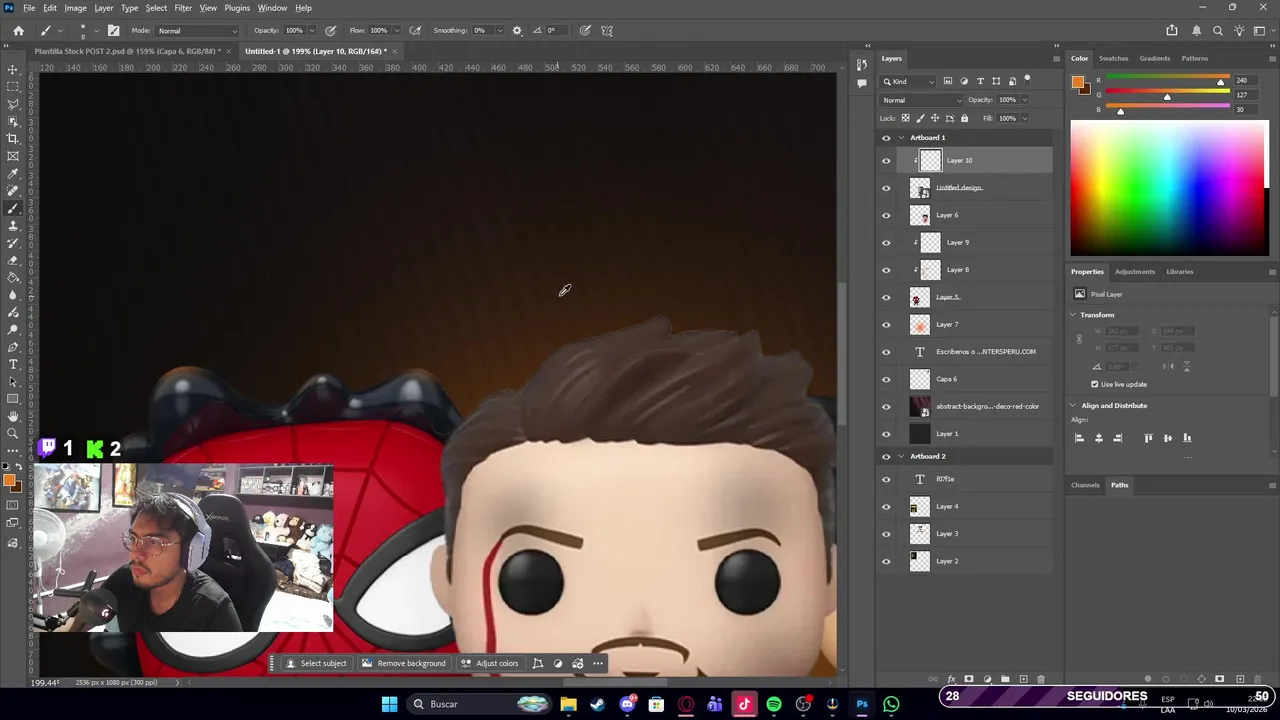
Task: Open Layers Kind filter dropdown
Action: pyautogui.click(x=908, y=81)
